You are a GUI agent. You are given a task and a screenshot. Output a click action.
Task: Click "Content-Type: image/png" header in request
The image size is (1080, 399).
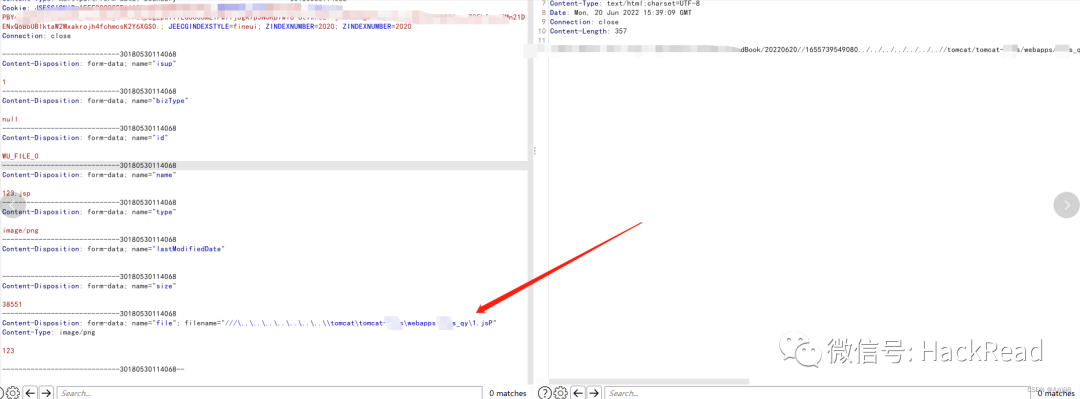(x=49, y=333)
